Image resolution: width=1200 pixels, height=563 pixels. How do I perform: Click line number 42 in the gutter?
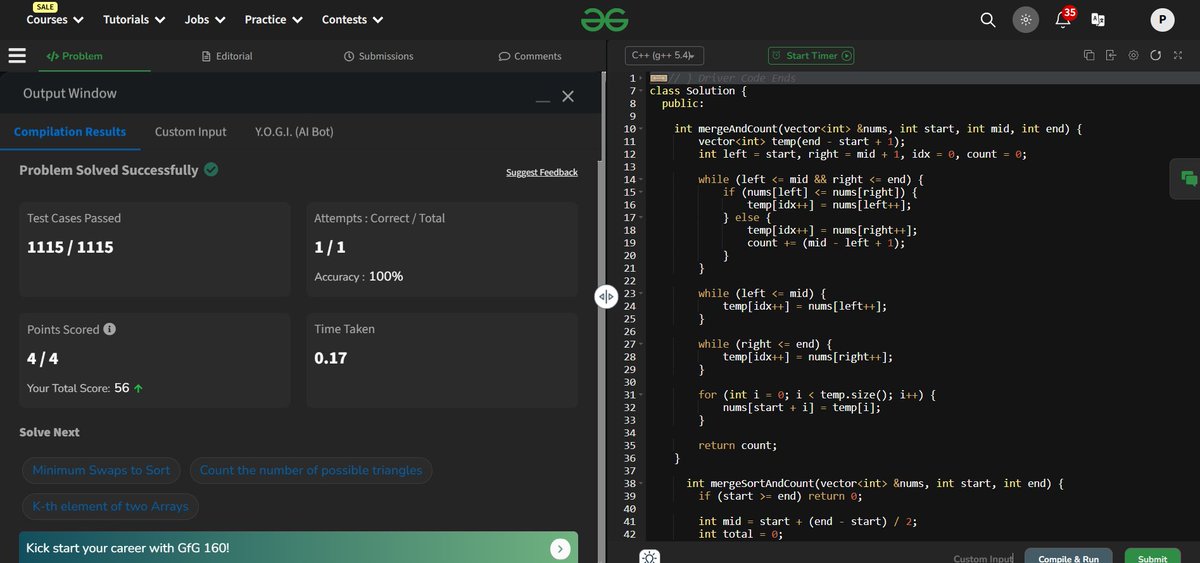pos(629,534)
